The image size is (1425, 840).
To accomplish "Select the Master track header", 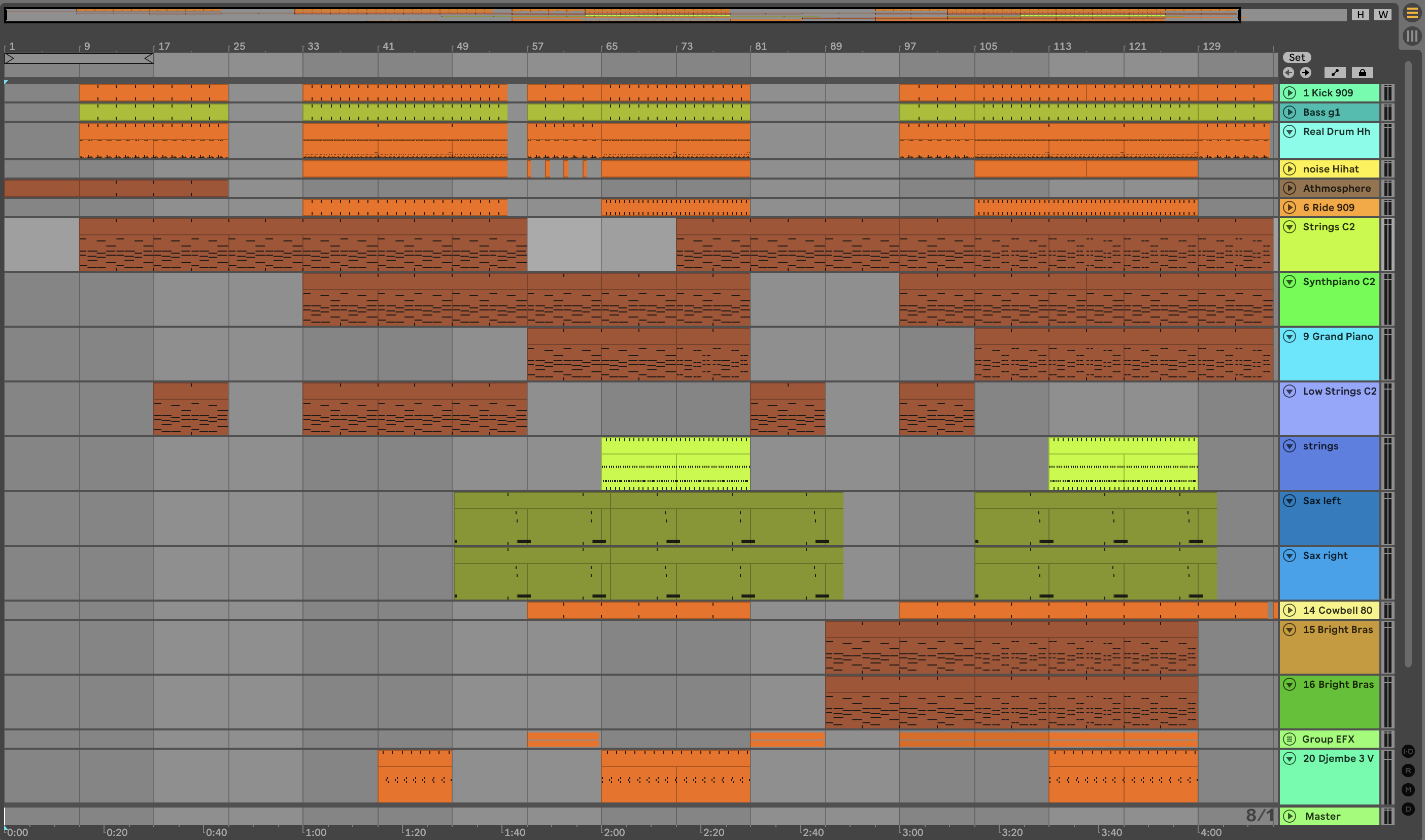I will pyautogui.click(x=1322, y=816).
